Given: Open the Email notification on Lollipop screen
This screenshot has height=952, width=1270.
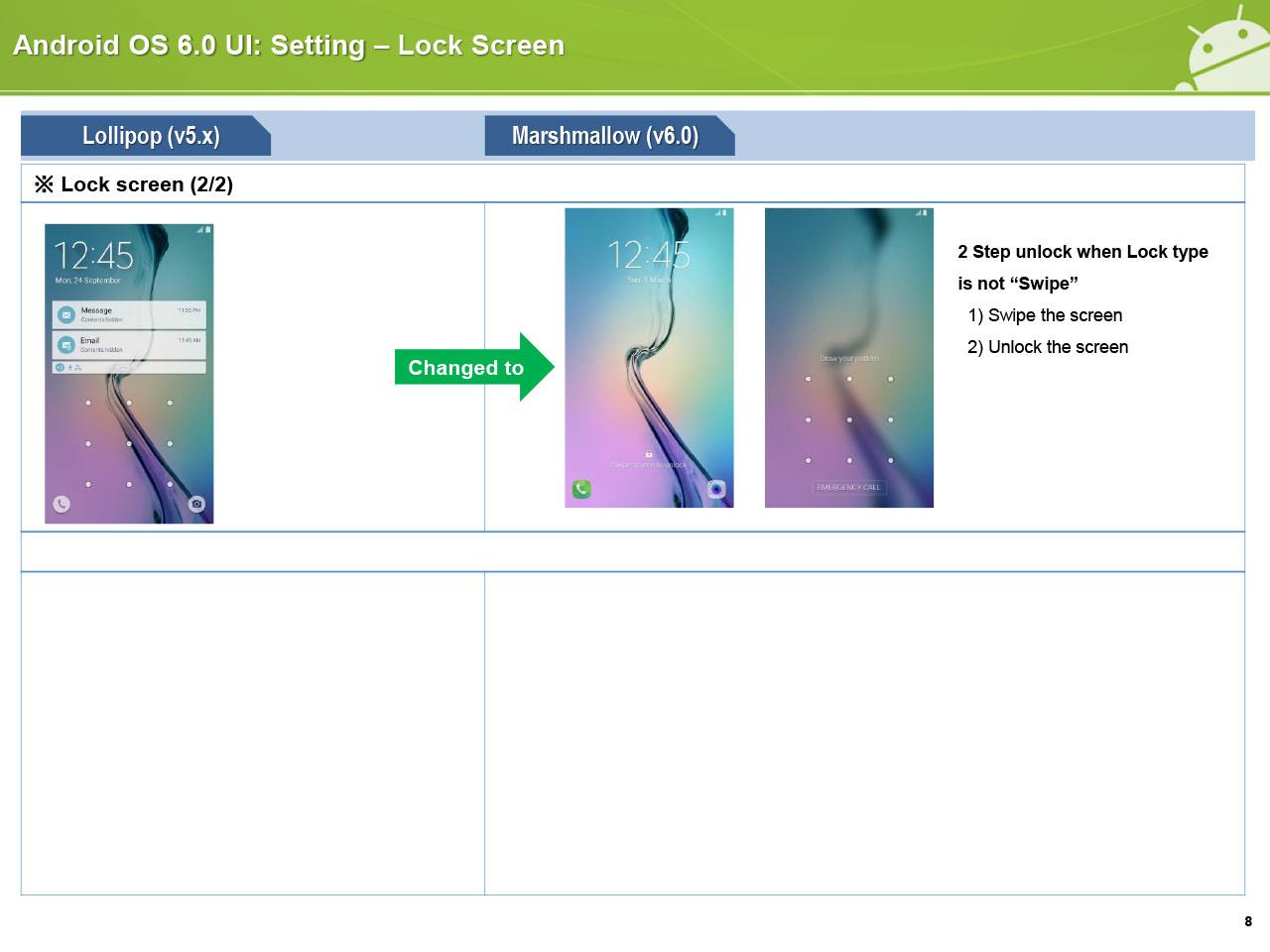Looking at the screenshot, I should (129, 345).
